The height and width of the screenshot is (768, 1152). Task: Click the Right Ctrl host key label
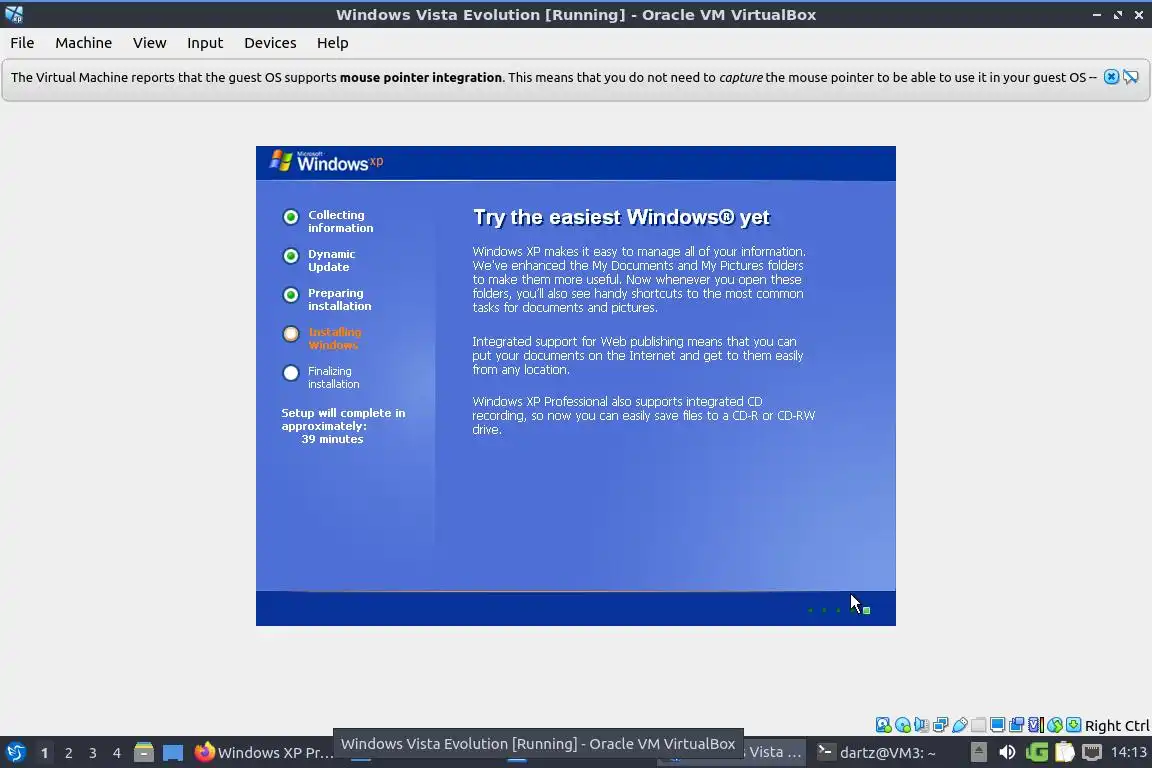1117,726
